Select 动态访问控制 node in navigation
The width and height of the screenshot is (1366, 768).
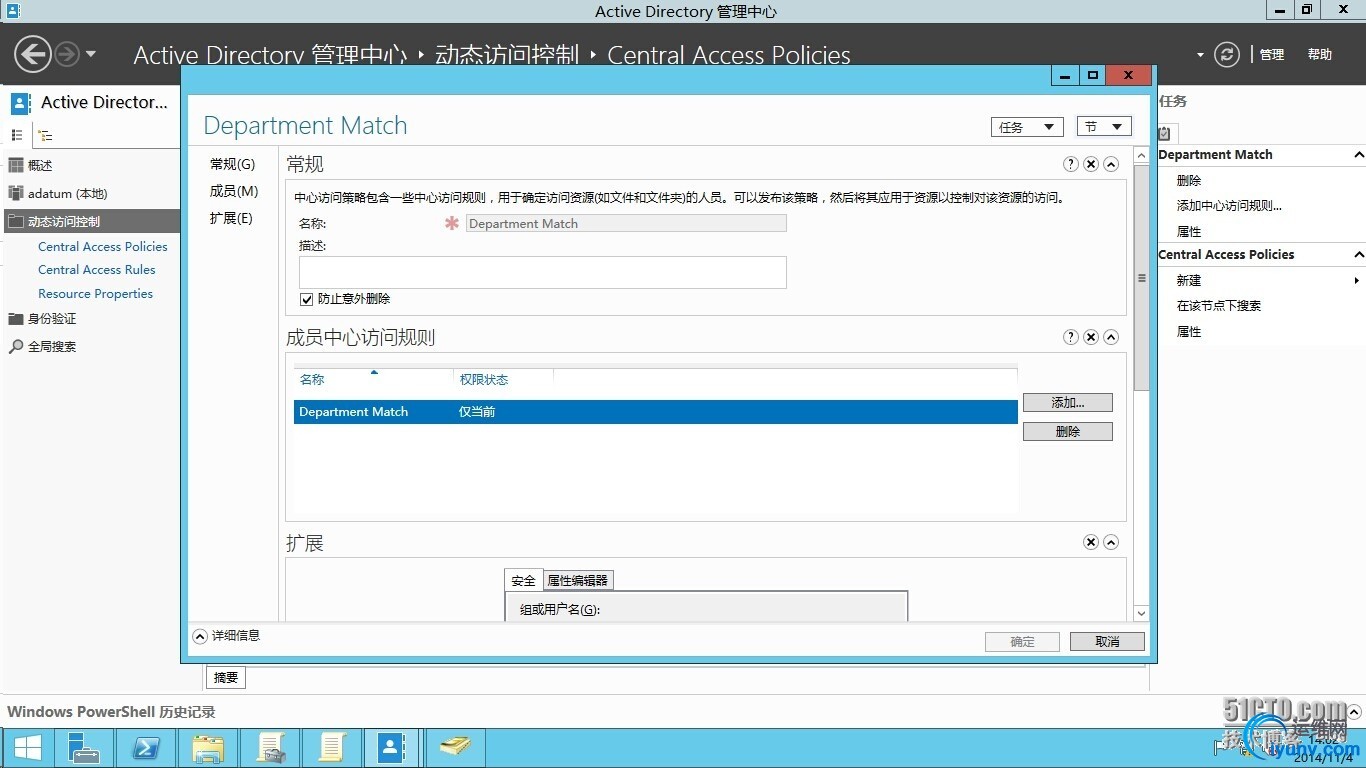90,221
